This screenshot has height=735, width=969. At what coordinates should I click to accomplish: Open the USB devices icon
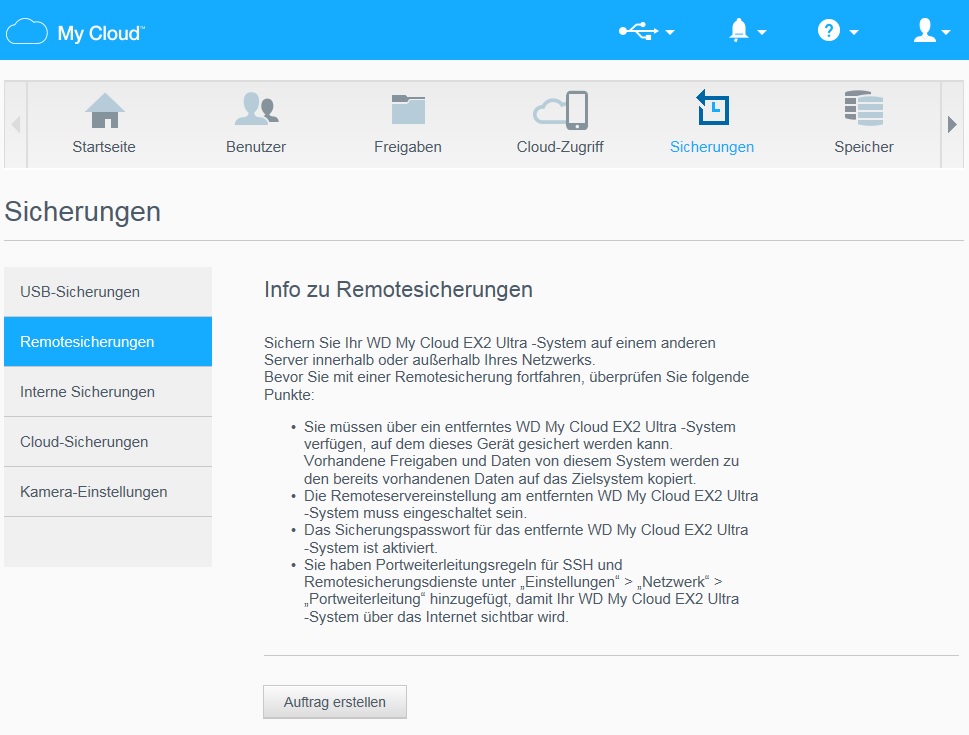pyautogui.click(x=639, y=31)
